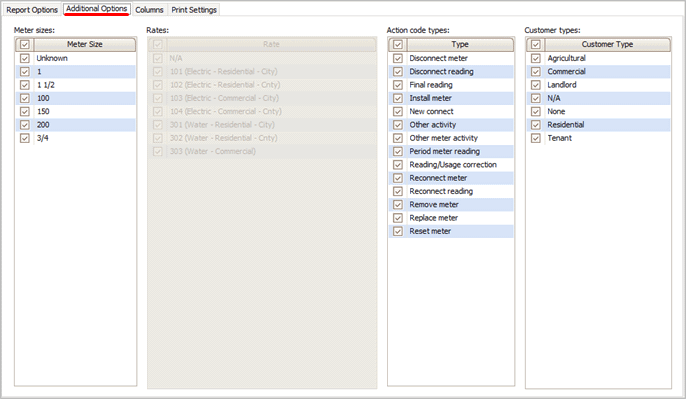This screenshot has width=686, height=399.
Task: Select the 'Reset meter' row text
Action: pos(430,231)
